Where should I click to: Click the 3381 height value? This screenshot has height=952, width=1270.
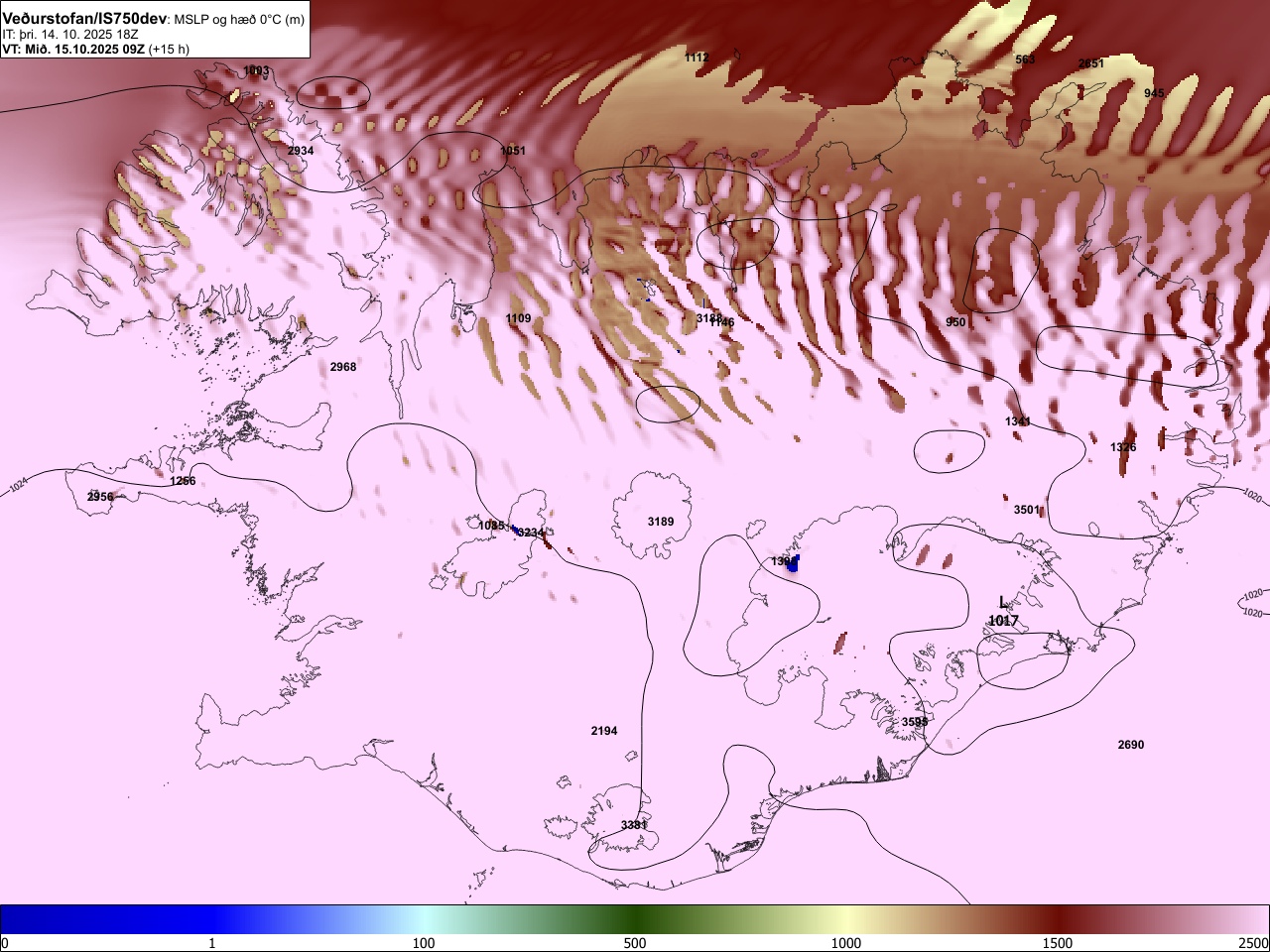pos(634,825)
